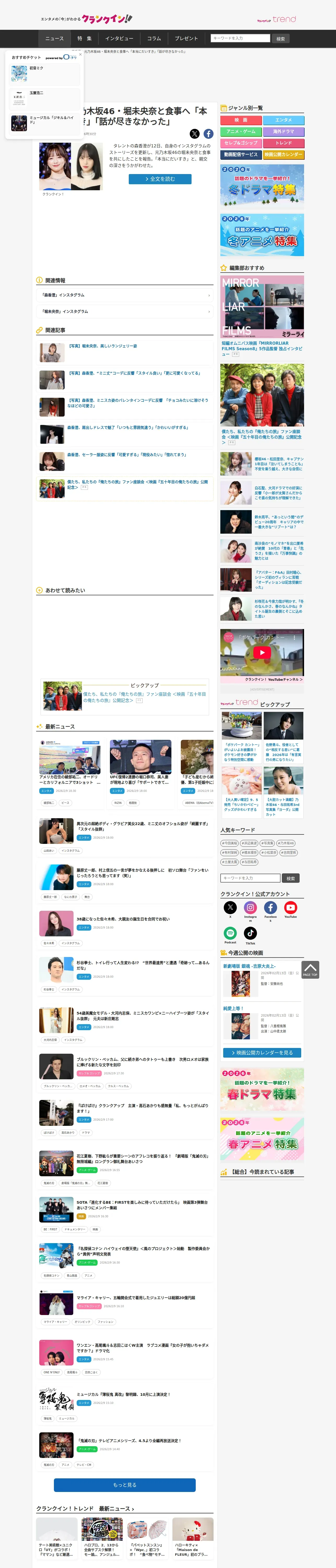The height and width of the screenshot is (1568, 336).
Task: Open related article 堀未央奈、美しいランジェリー姿
Action: [x=102, y=346]
